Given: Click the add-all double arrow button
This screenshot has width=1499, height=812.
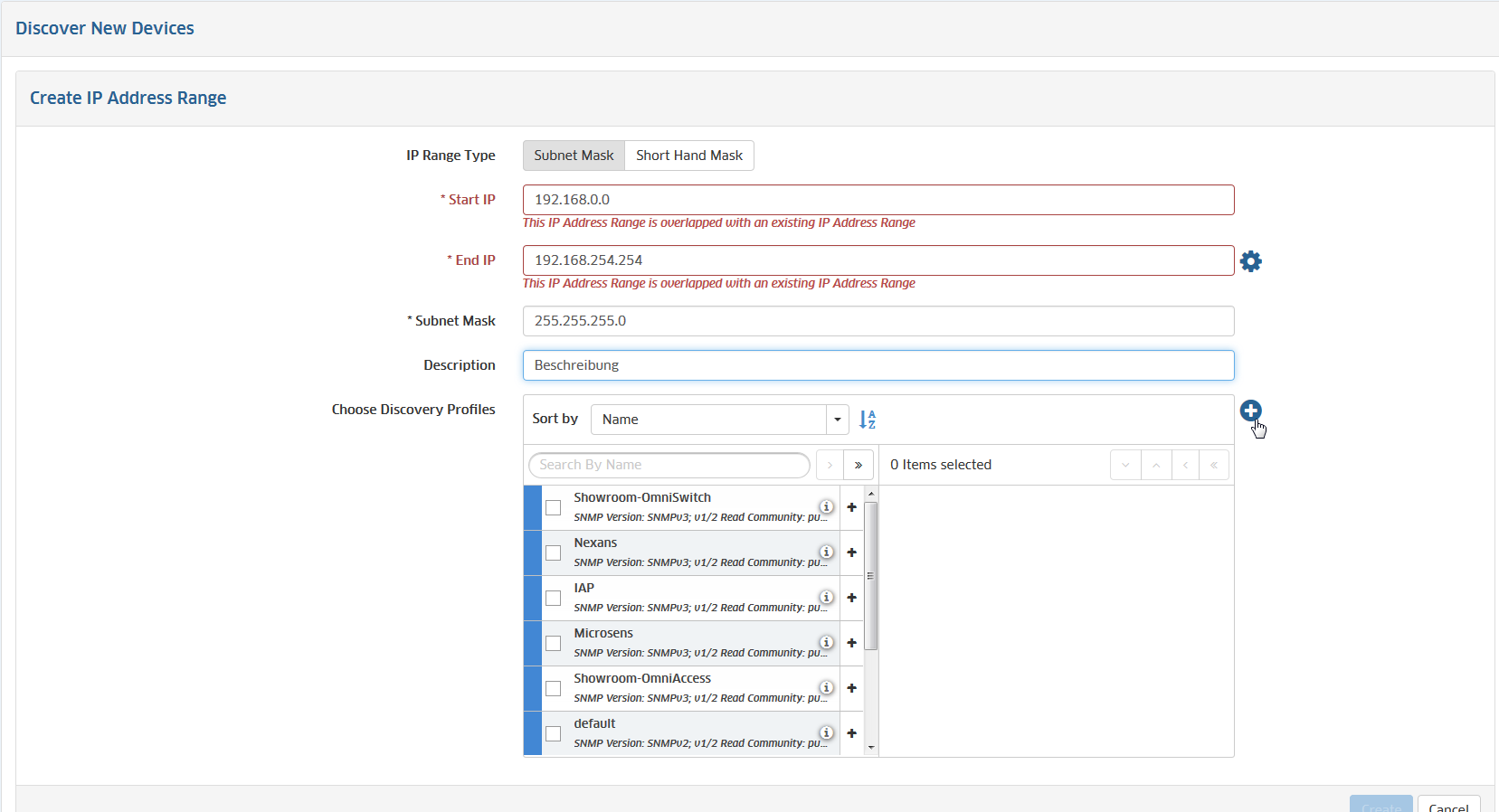Looking at the screenshot, I should point(859,465).
